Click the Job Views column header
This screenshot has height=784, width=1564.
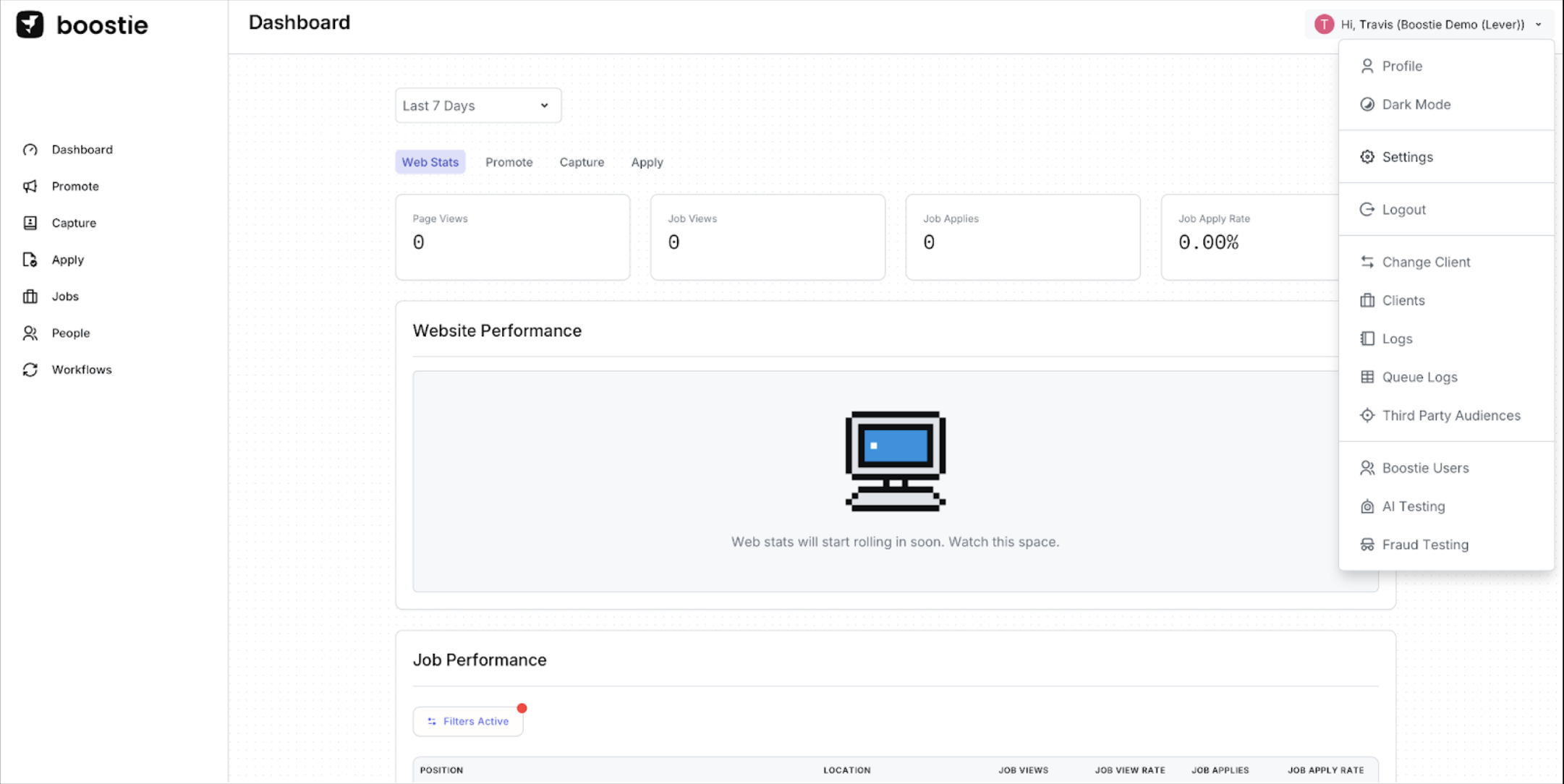coord(1023,770)
